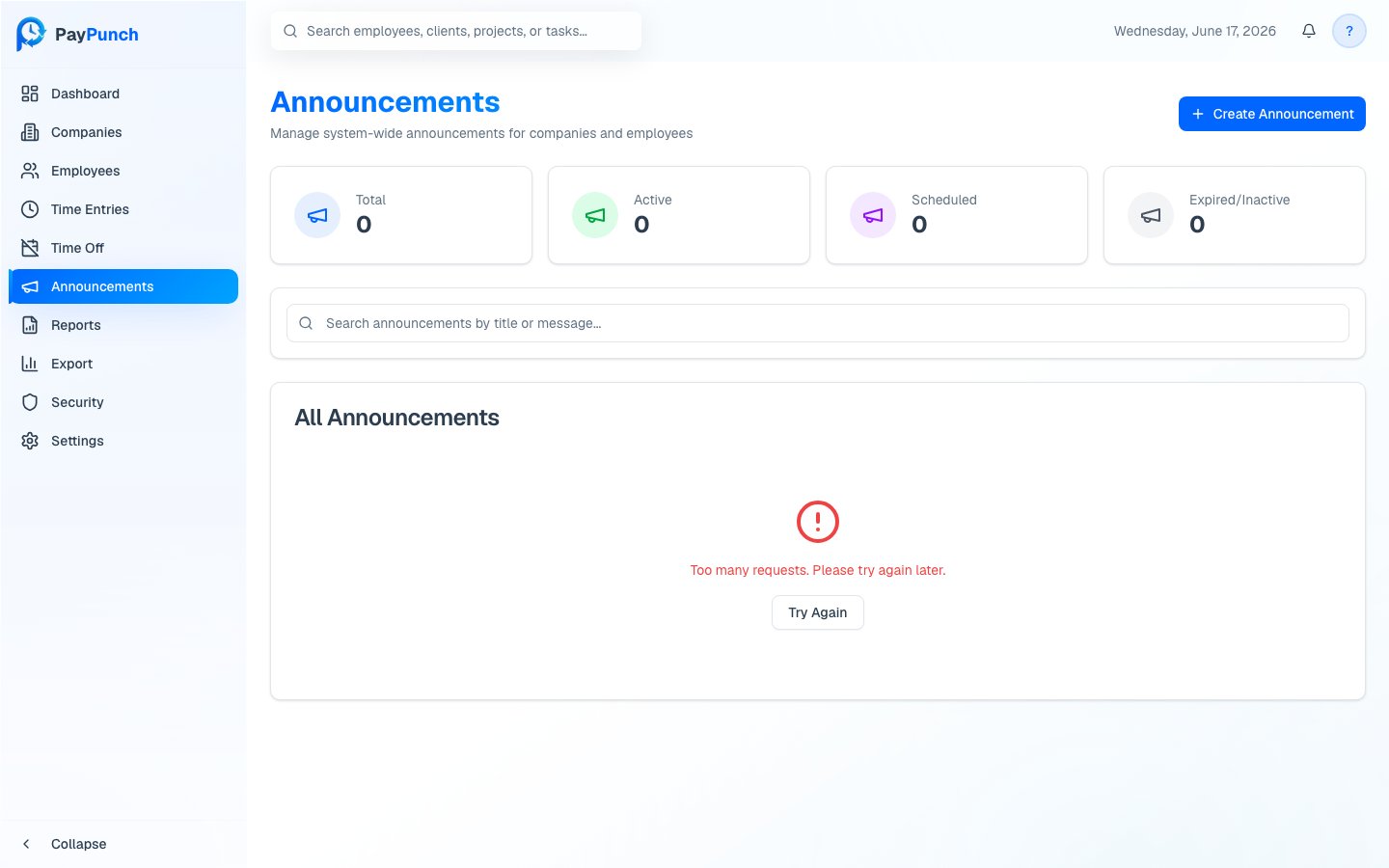Click the blue Total megaphone icon
1389x868 pixels.
[317, 215]
